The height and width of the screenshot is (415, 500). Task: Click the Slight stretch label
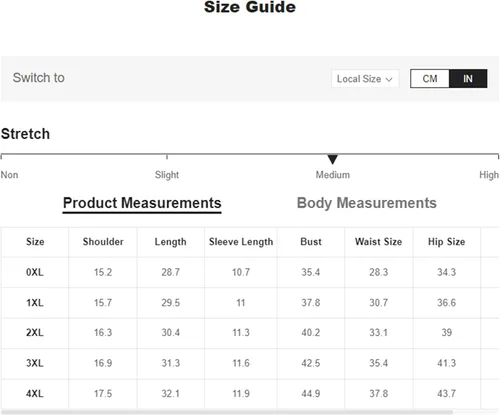point(167,175)
